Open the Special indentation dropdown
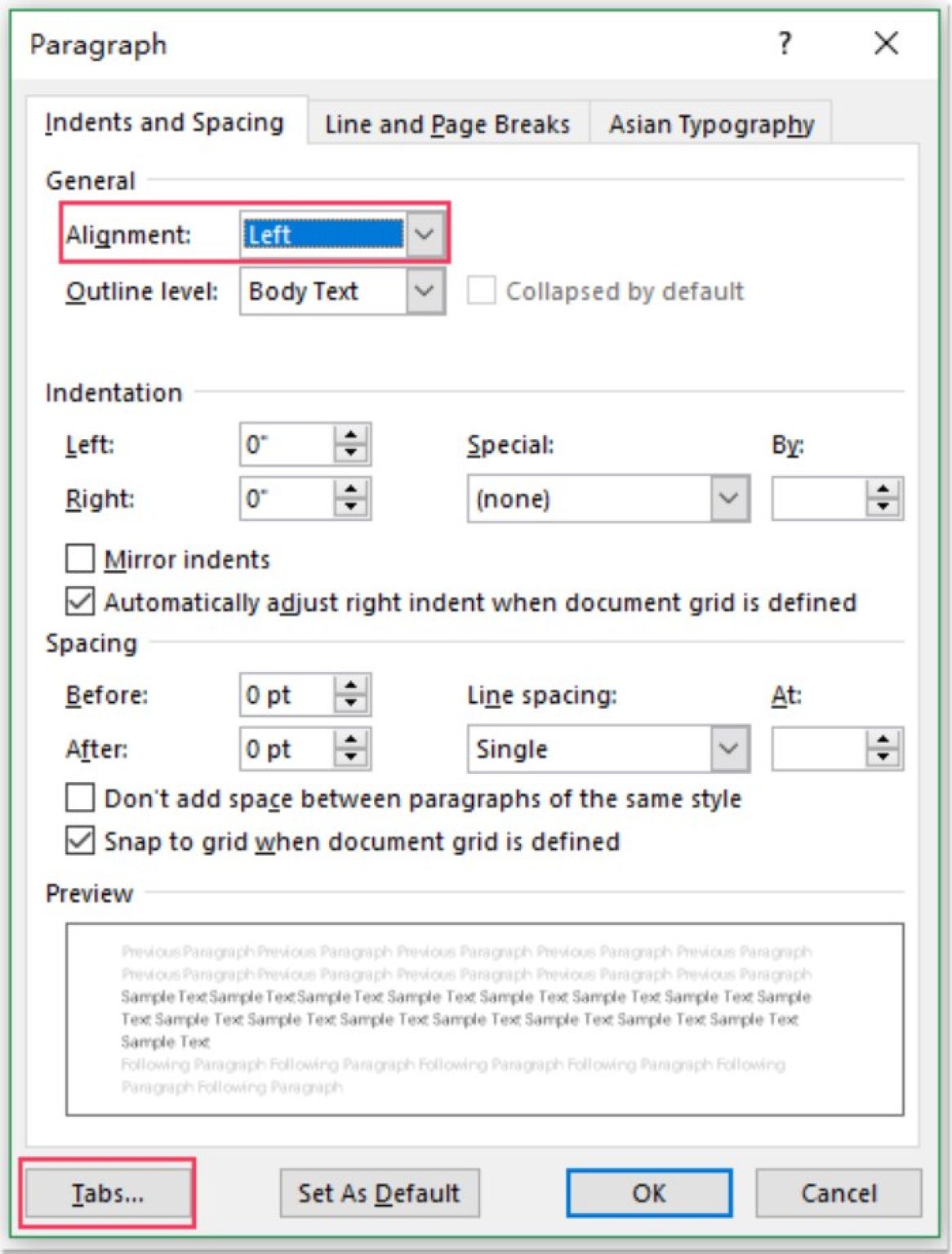 tap(728, 498)
